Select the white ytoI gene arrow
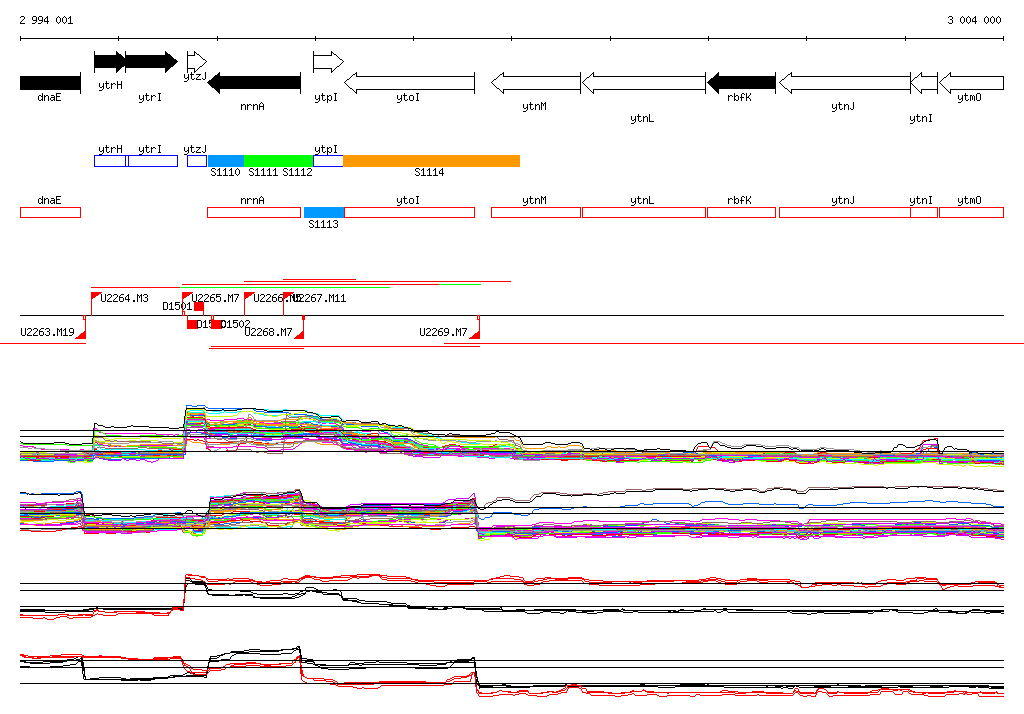 click(x=409, y=83)
